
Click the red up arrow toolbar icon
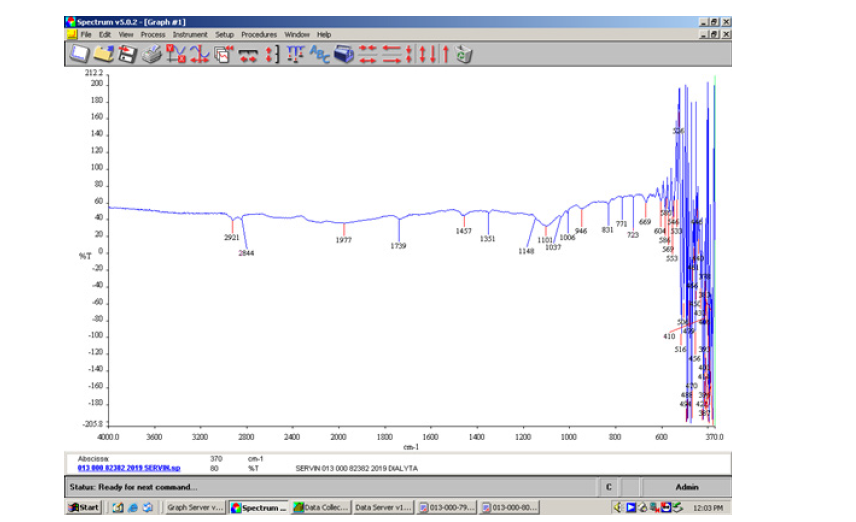pos(445,54)
